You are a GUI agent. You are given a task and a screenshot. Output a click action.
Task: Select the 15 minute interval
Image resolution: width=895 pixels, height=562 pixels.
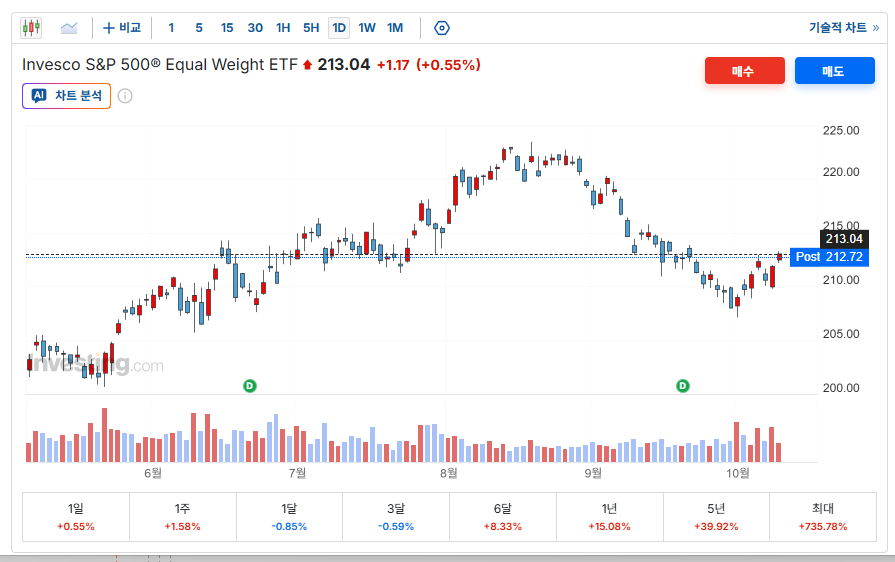(227, 27)
